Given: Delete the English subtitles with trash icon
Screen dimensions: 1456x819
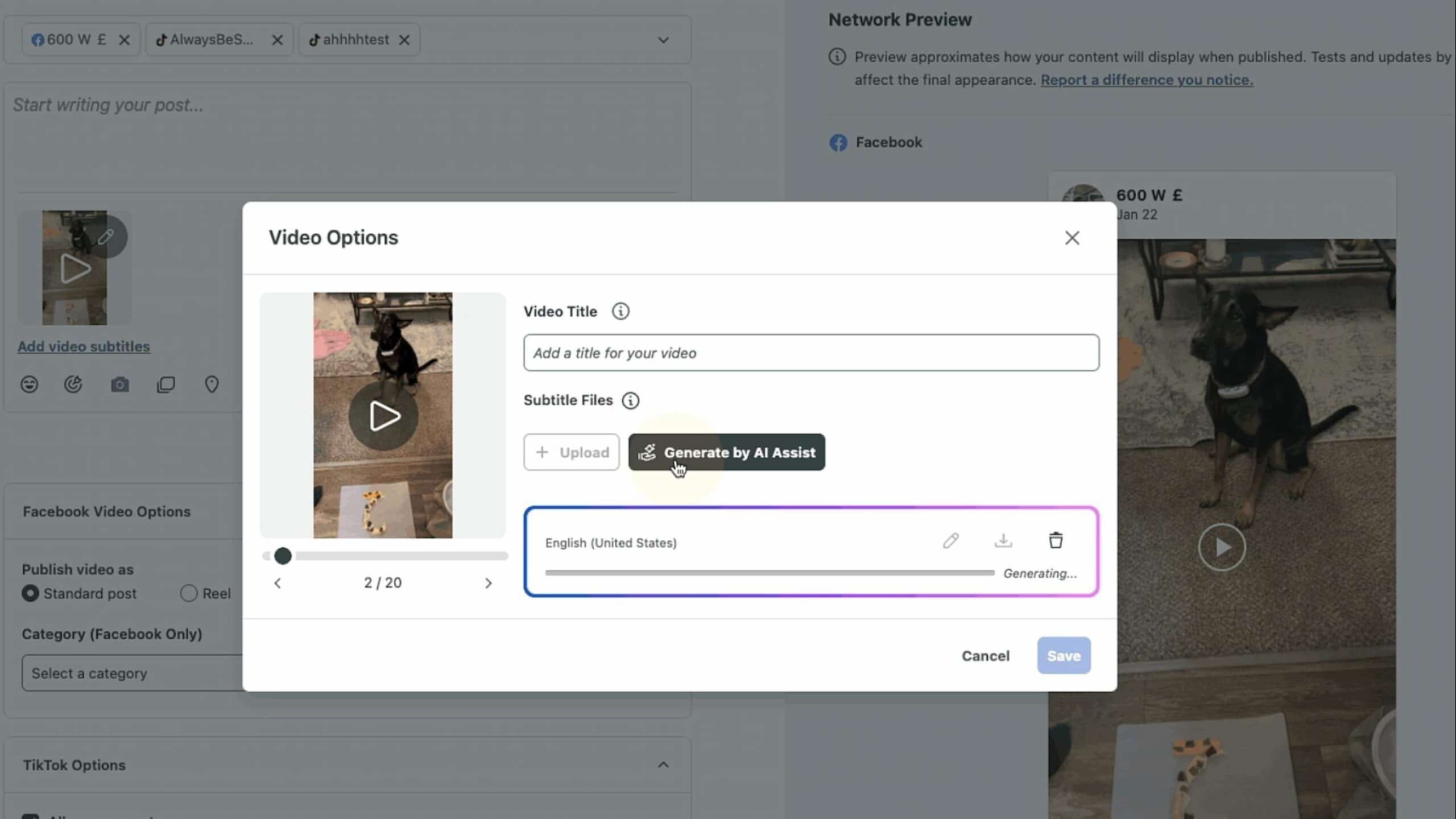Looking at the screenshot, I should click(1055, 540).
